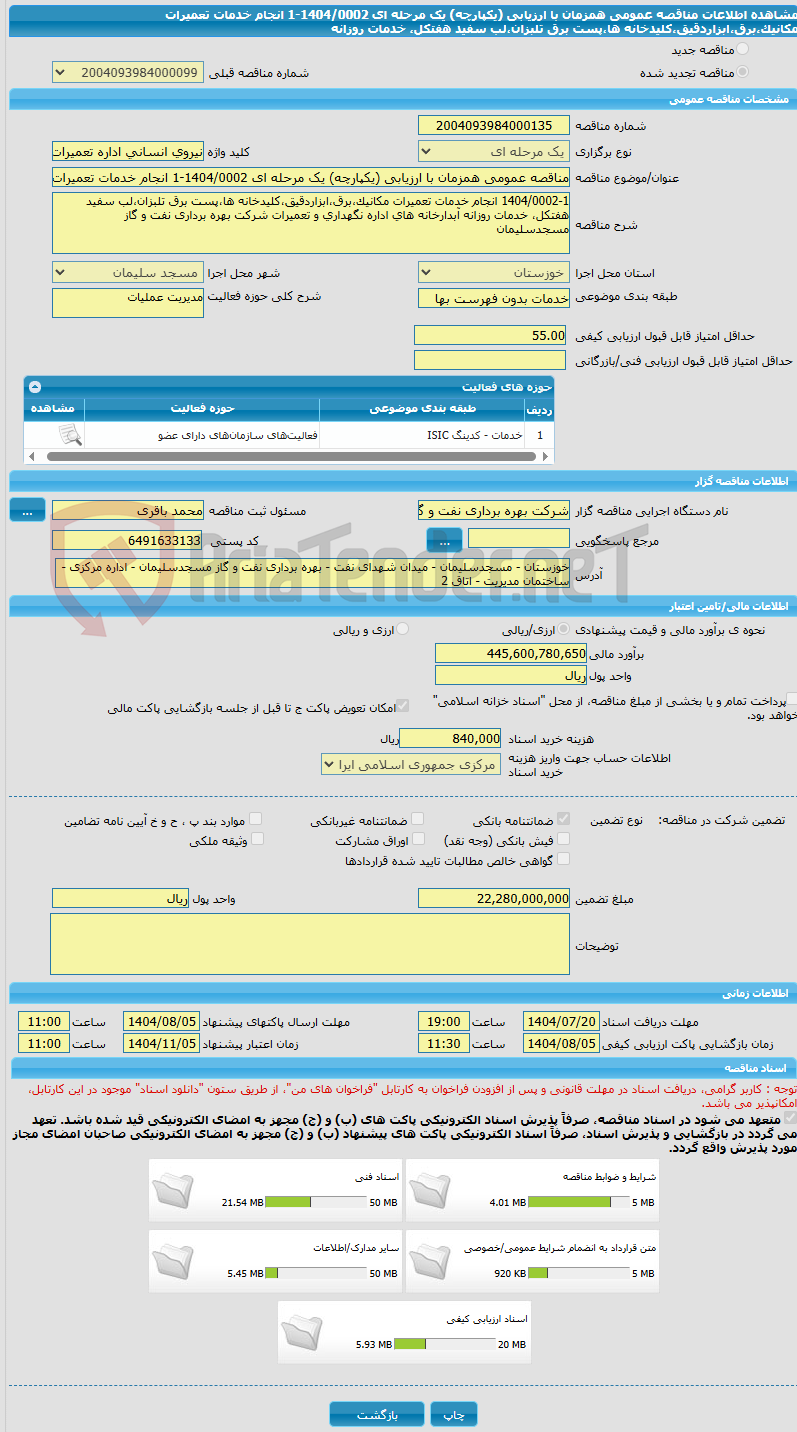Click the 19:00 time field
797x1432 pixels.
443,1022
